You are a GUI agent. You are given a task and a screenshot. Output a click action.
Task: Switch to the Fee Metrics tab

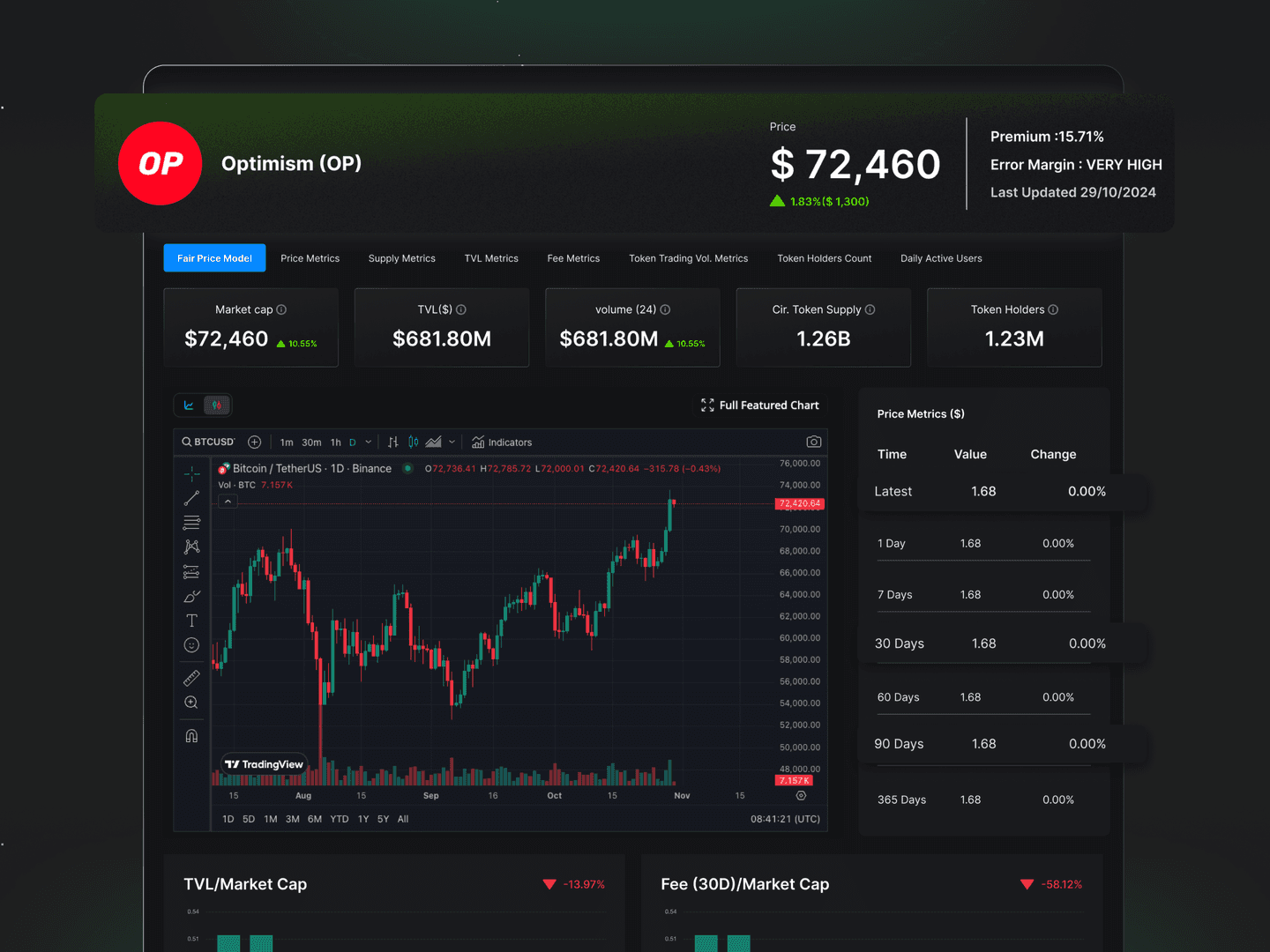573,257
